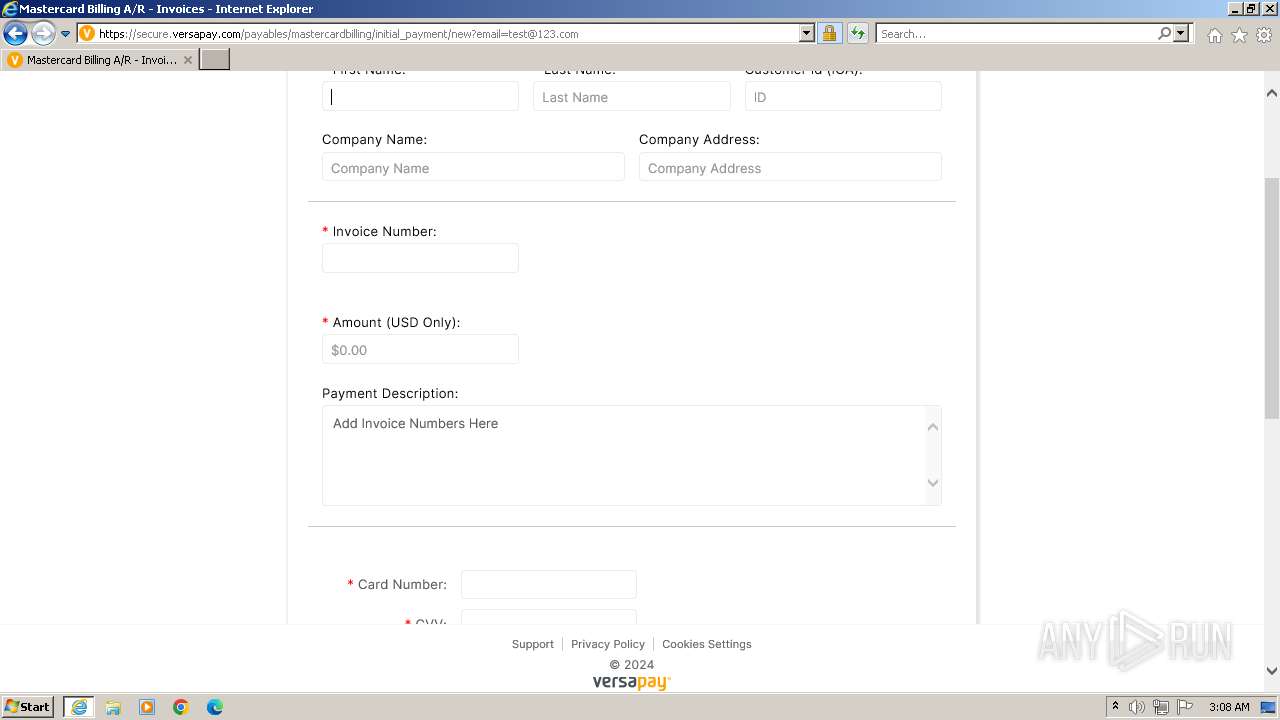Click the Refresh page icon
This screenshot has width=1280, height=720.
[857, 33]
